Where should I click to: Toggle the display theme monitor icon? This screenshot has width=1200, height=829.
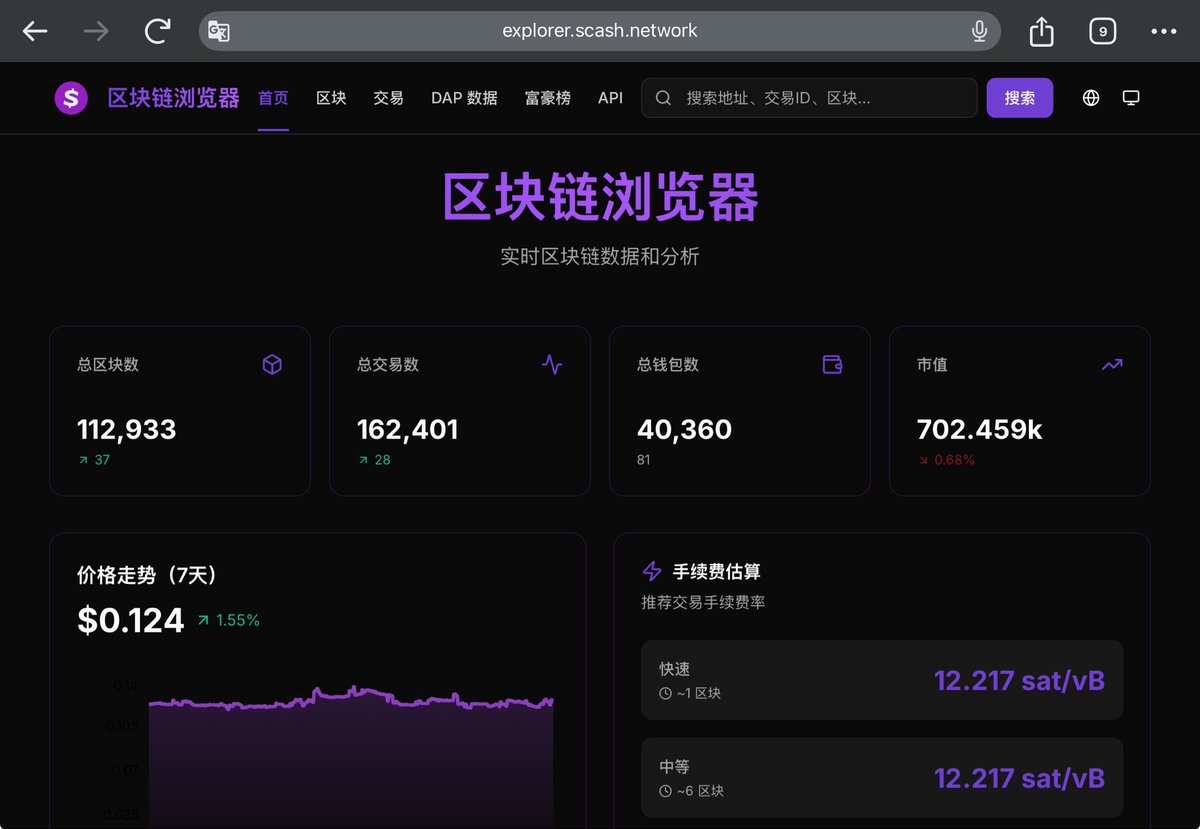(1131, 98)
